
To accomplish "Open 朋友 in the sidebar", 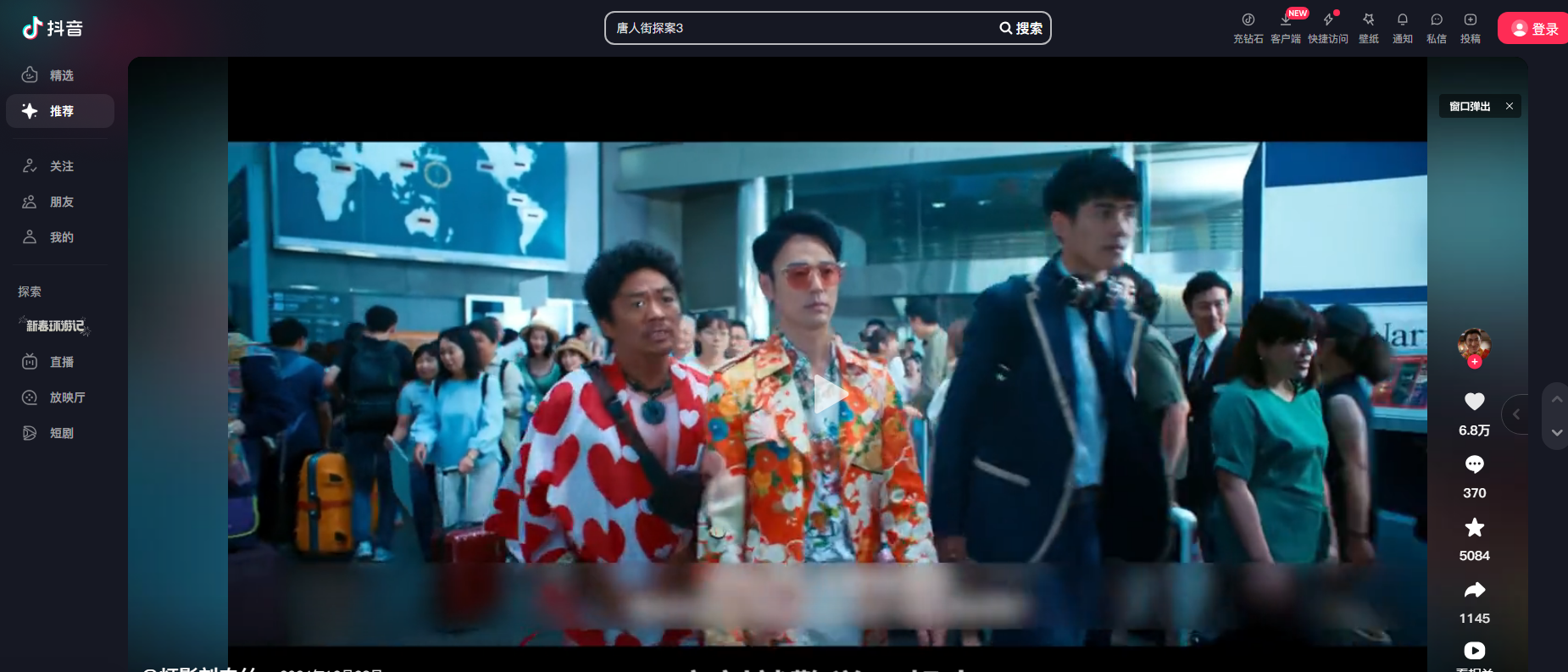I will pos(60,202).
